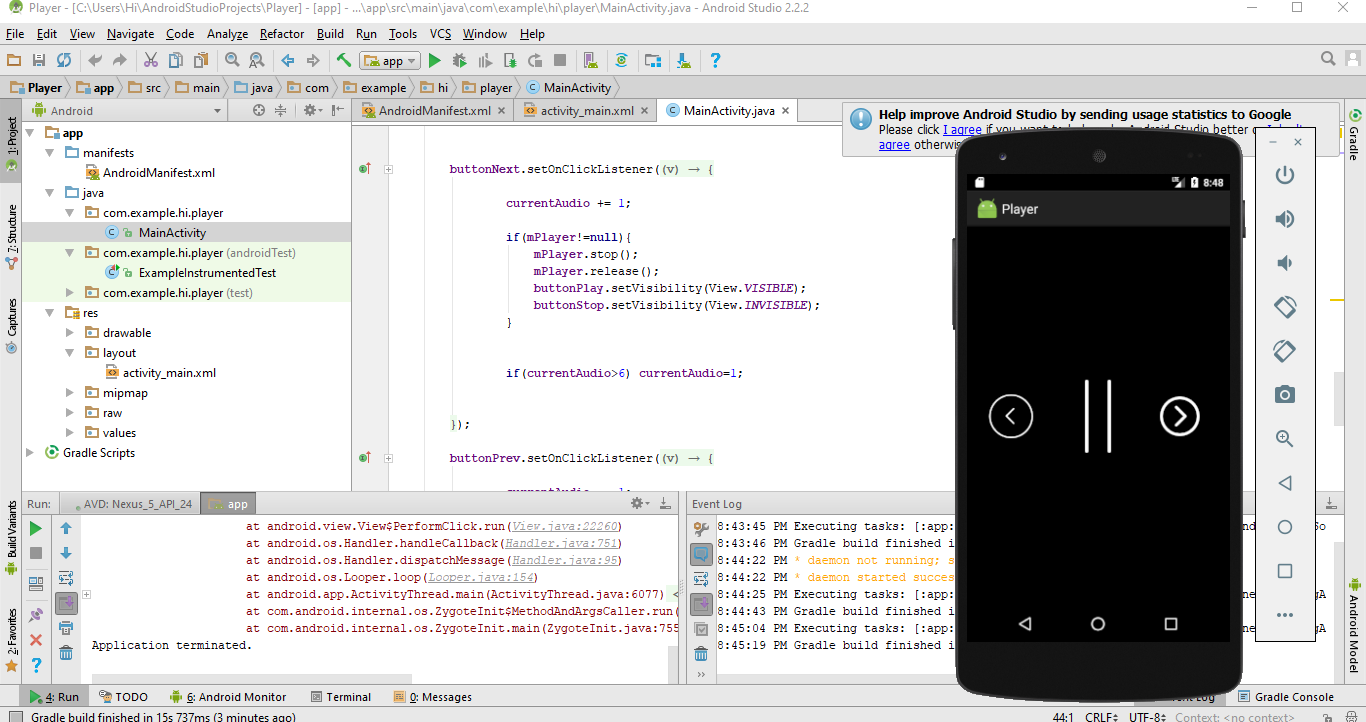Rotate the emulator counterclockwise

tap(1285, 307)
